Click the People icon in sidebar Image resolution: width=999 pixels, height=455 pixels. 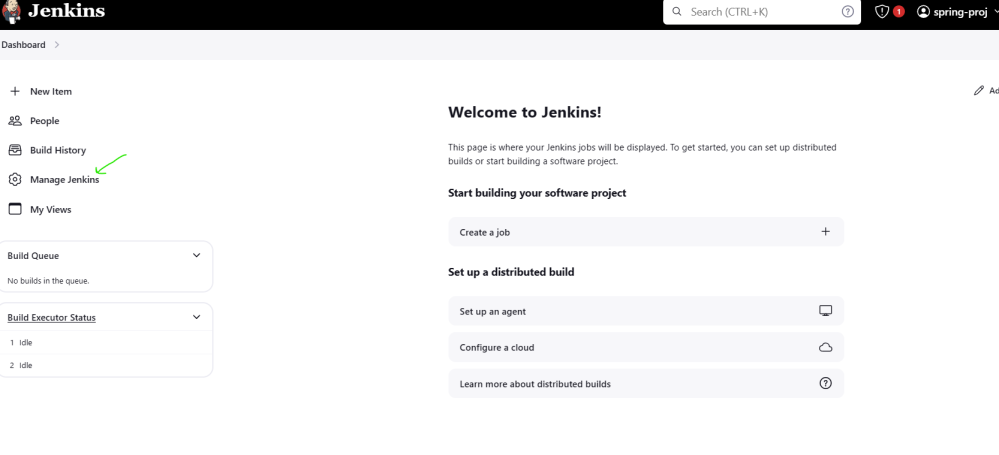14,121
